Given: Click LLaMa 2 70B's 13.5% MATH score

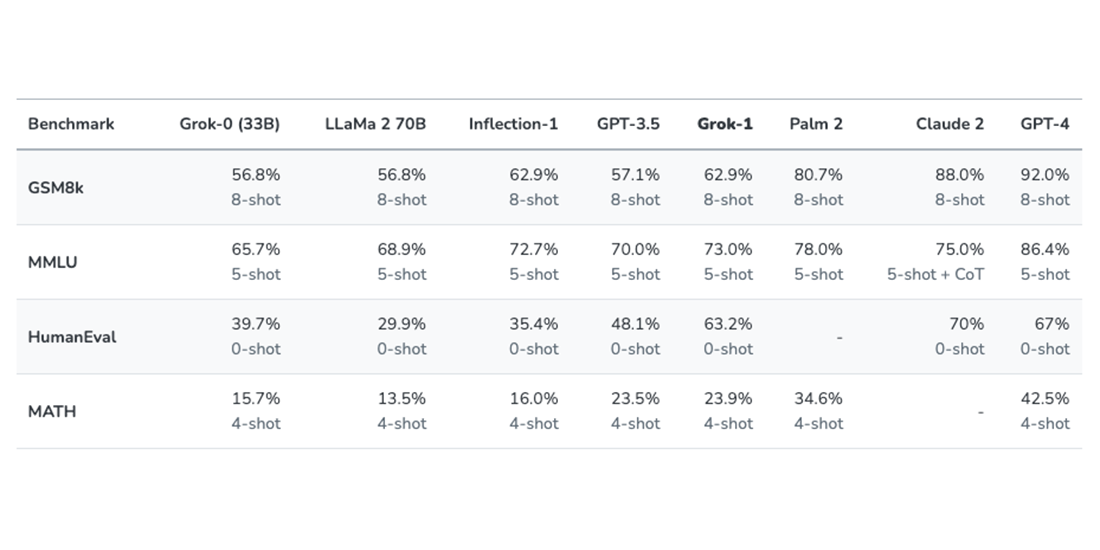Looking at the screenshot, I should tap(402, 398).
